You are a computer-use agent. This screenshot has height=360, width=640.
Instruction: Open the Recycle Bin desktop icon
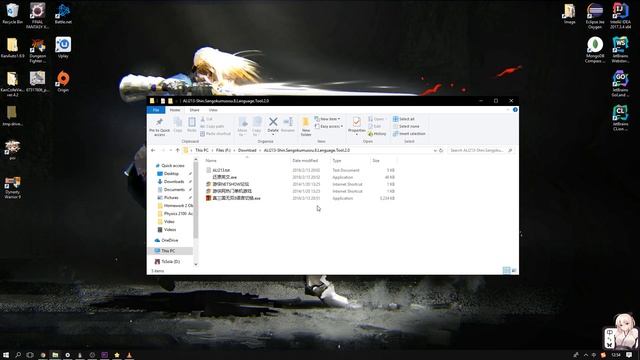pyautogui.click(x=12, y=13)
